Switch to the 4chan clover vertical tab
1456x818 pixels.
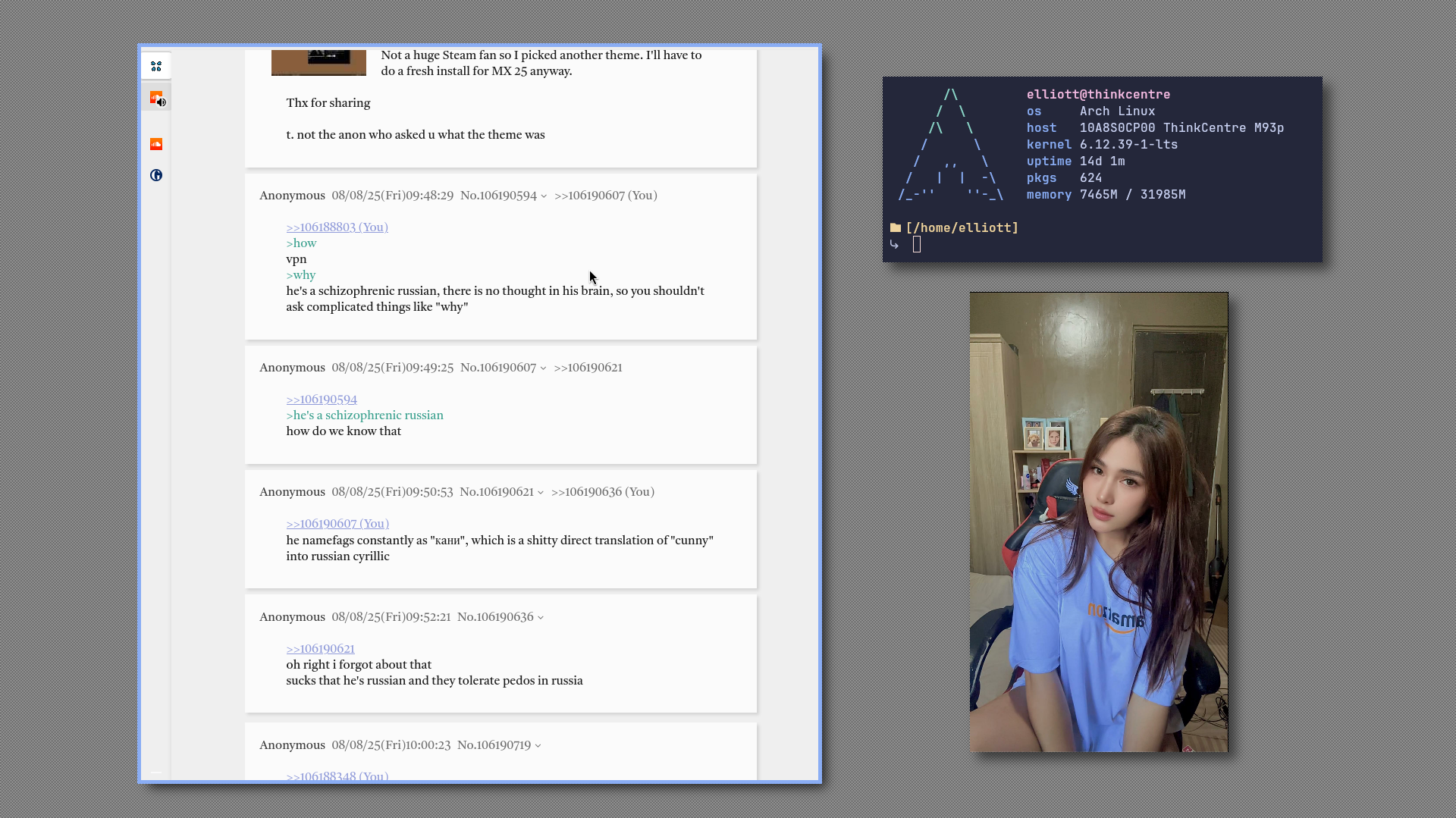(156, 67)
